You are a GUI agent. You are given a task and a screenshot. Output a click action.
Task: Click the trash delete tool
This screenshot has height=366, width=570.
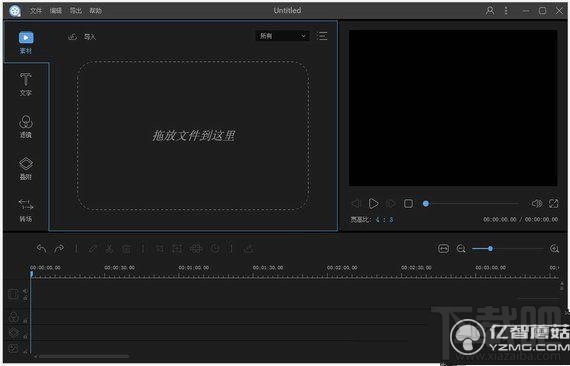coord(126,249)
